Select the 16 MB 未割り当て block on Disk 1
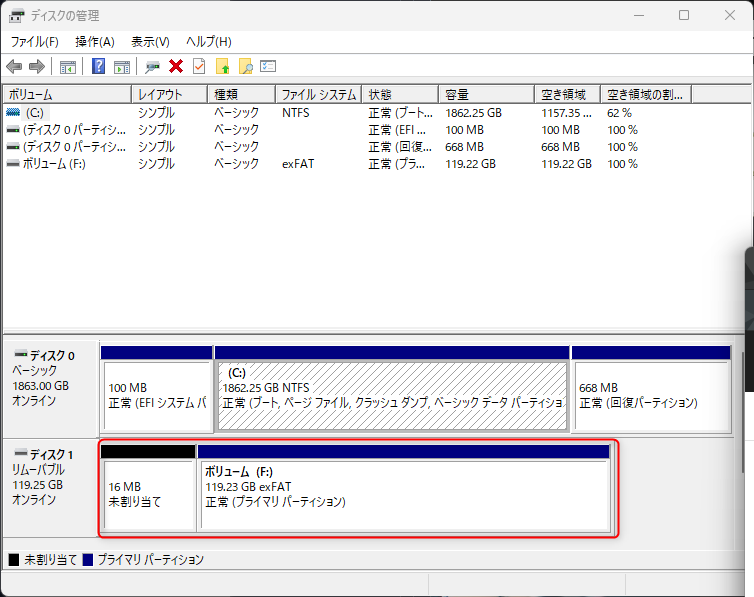 [x=149, y=487]
